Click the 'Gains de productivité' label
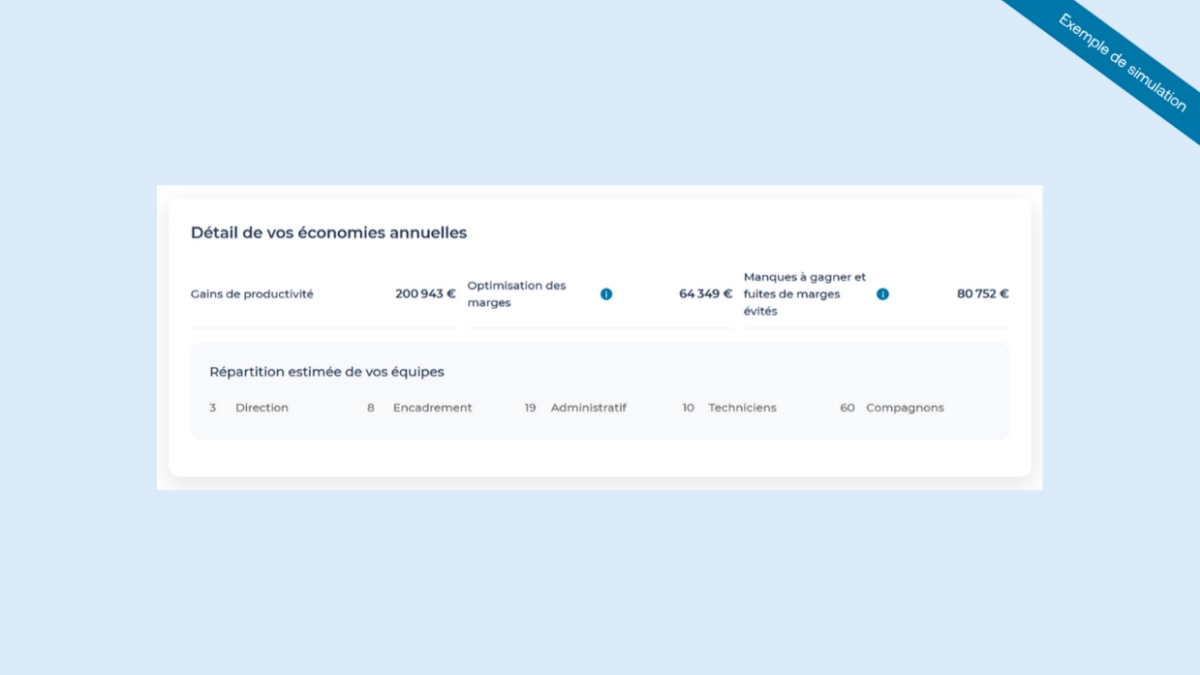Viewport: 1200px width, 675px height. click(252, 294)
